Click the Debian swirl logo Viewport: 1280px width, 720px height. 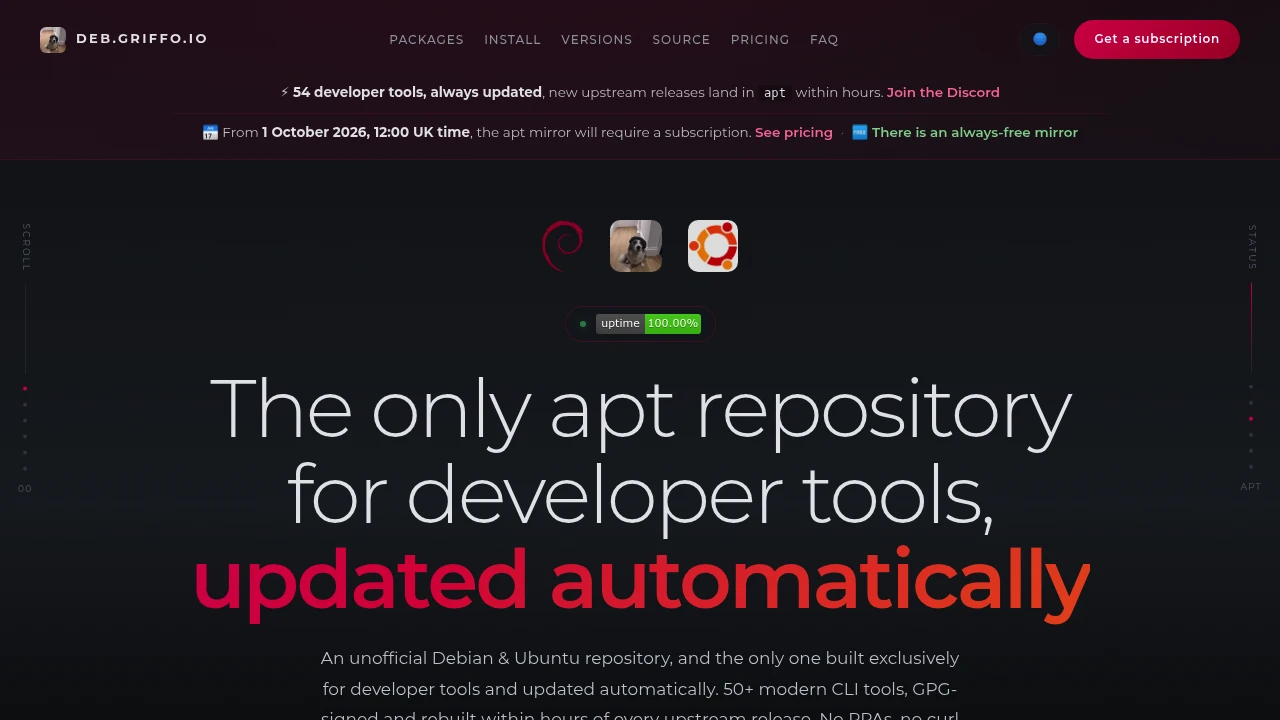pos(563,246)
